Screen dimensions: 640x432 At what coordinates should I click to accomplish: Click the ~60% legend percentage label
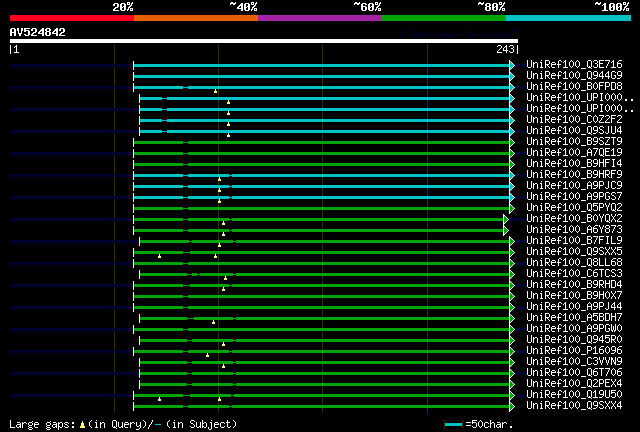tap(367, 7)
